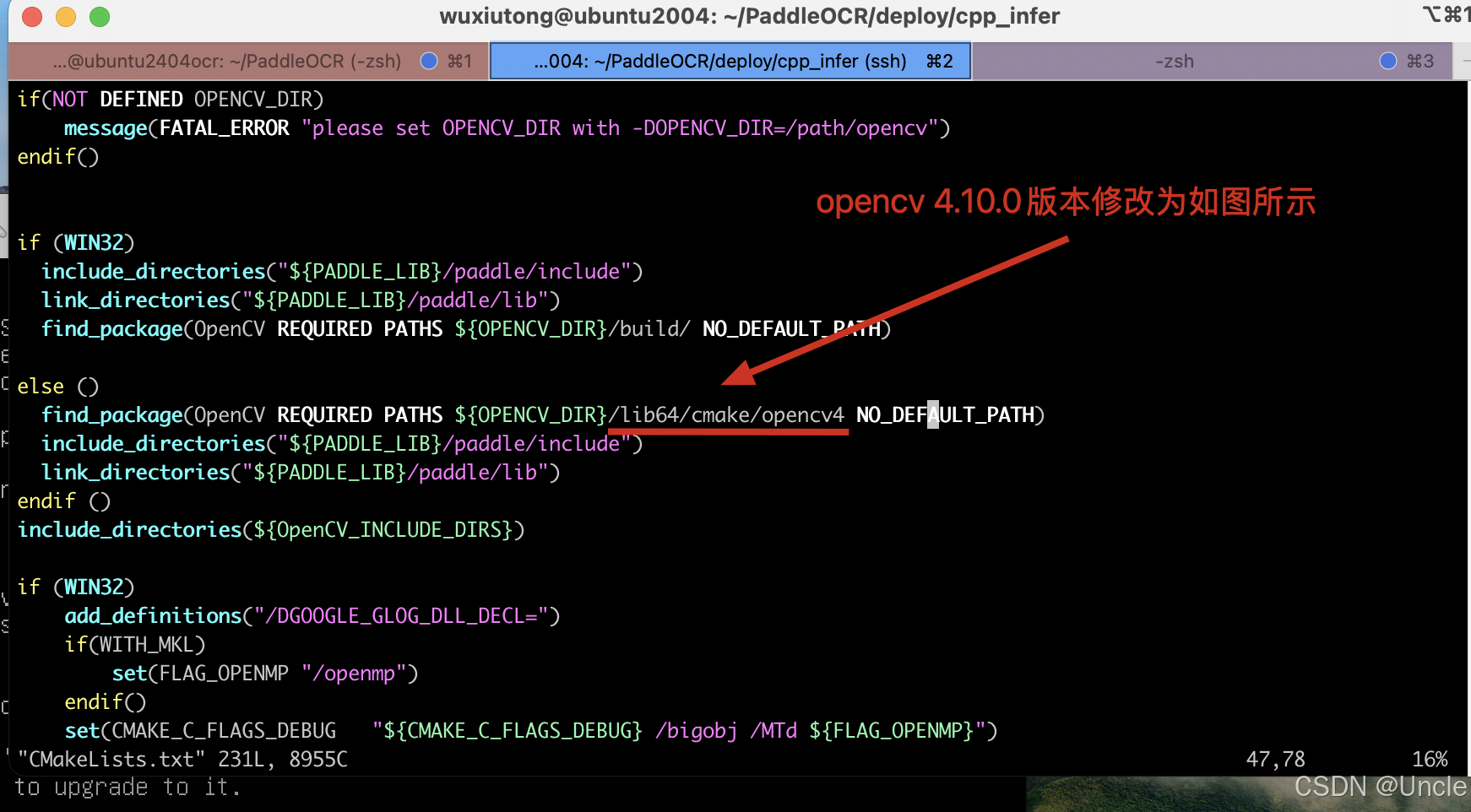Click the 'else ()' line

coord(58,387)
